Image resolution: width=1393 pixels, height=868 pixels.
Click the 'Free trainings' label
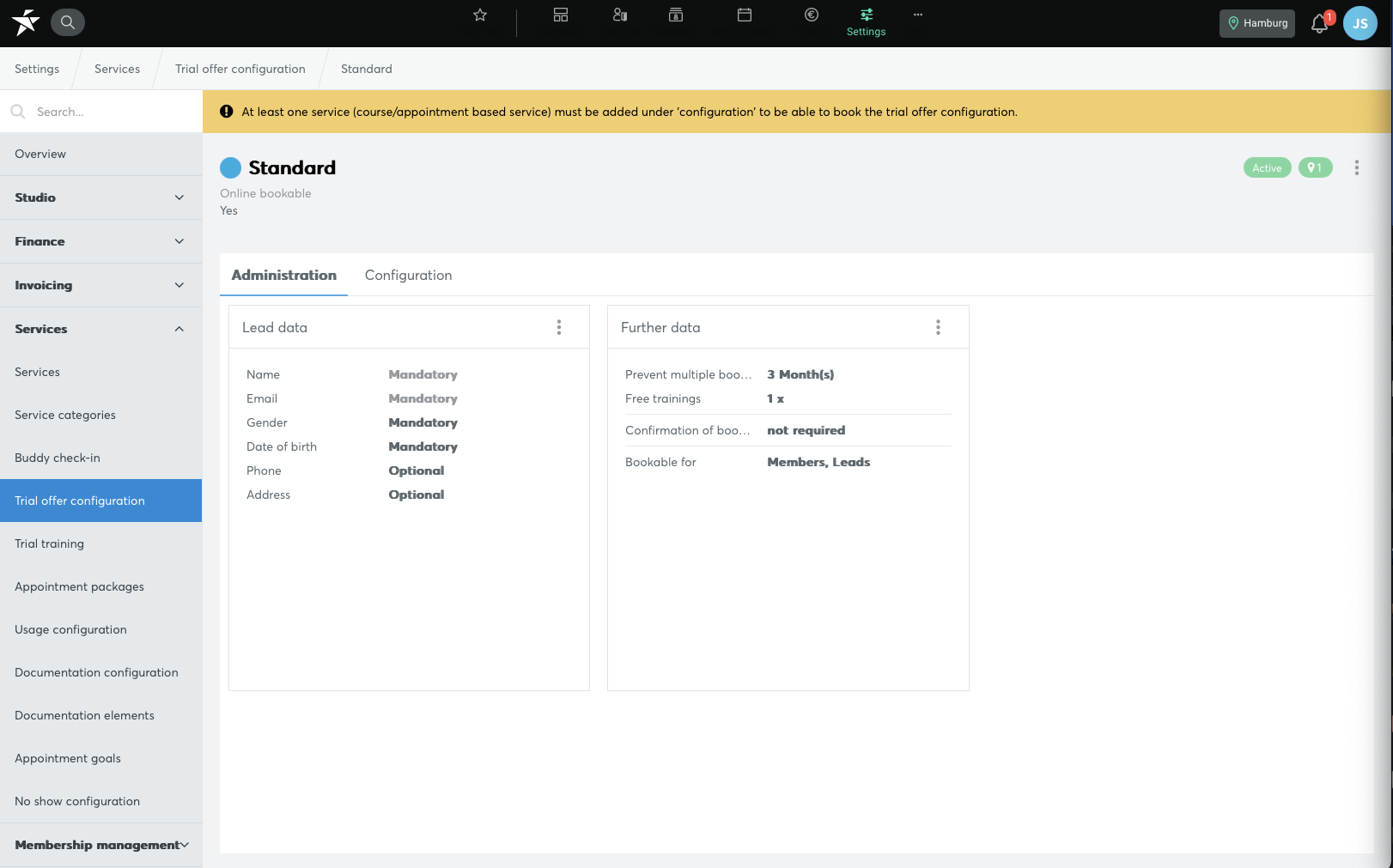[x=663, y=398]
